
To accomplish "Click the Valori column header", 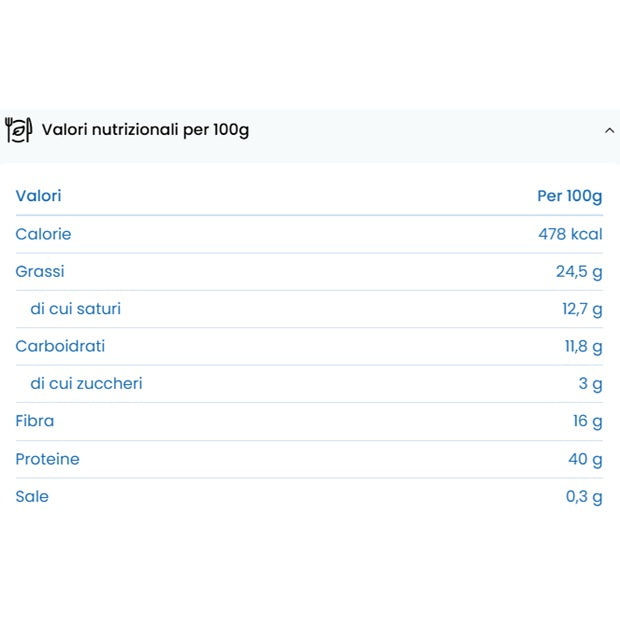I will (38, 196).
